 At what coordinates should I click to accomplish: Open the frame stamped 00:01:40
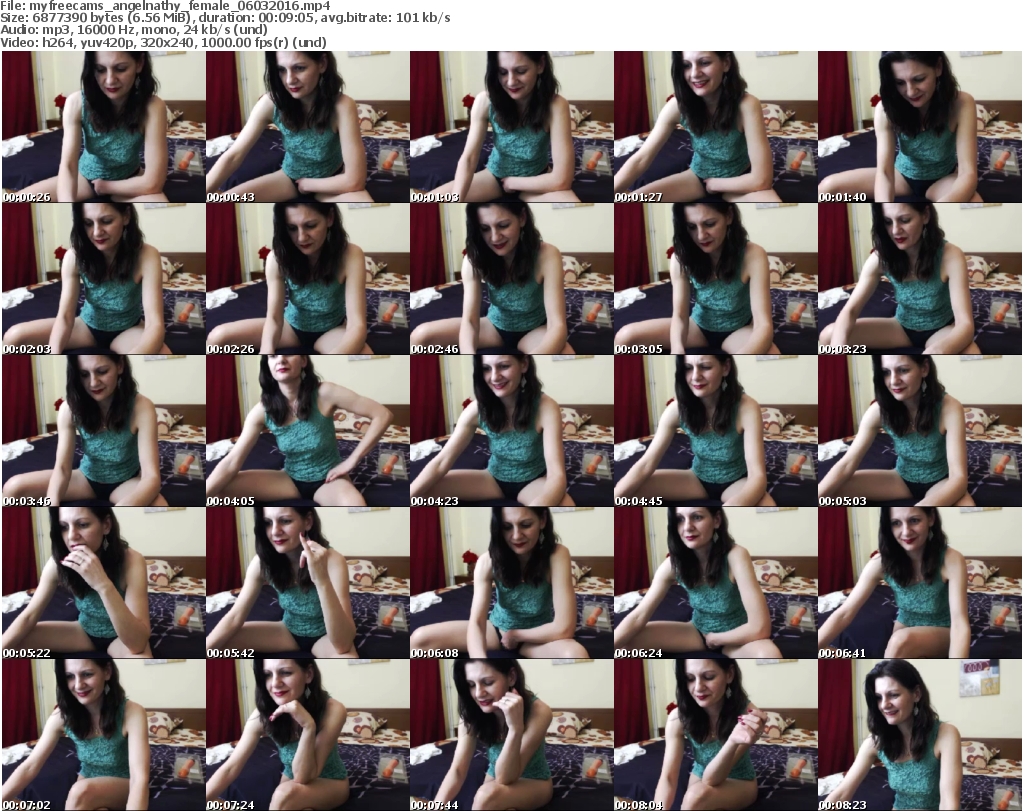pyautogui.click(x=920, y=127)
